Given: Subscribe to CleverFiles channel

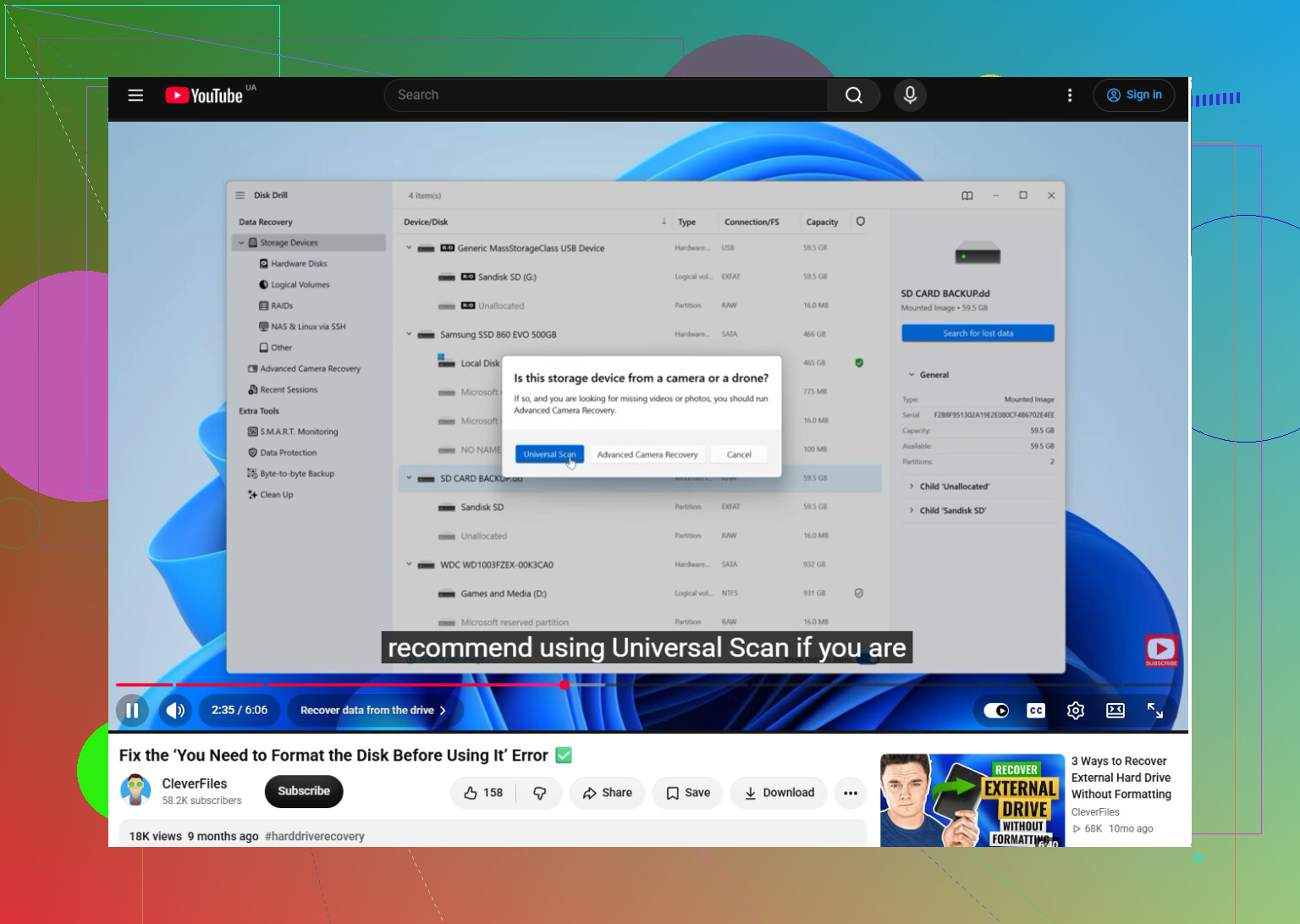Looking at the screenshot, I should 304,791.
